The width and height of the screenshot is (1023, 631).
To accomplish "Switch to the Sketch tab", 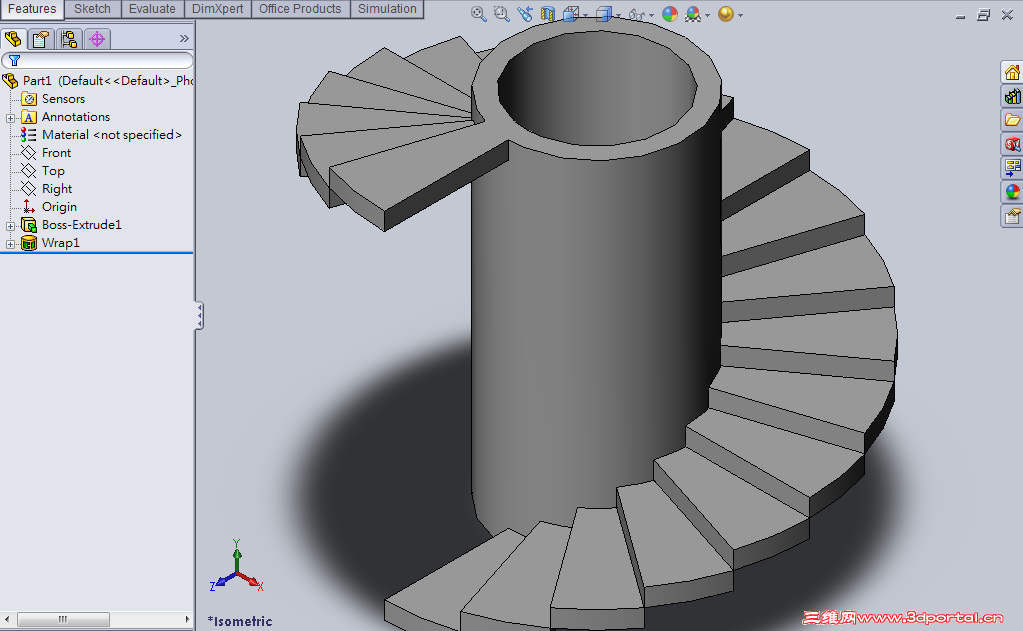I will [93, 9].
